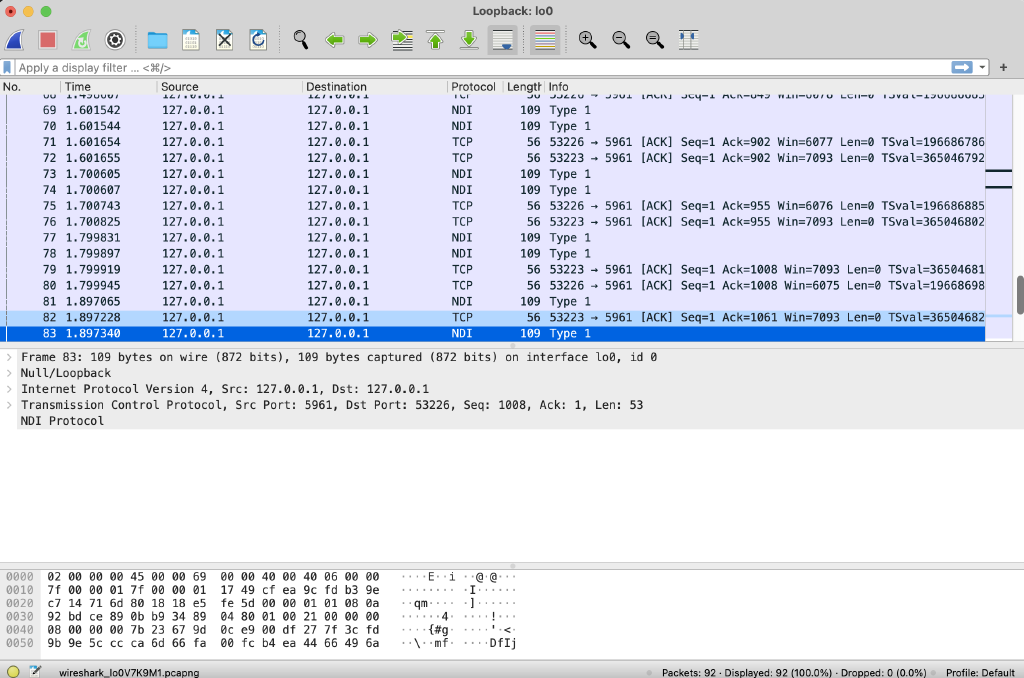Open the Loopback lo0 title bar menu
1024x678 pixels.
[x=512, y=10]
